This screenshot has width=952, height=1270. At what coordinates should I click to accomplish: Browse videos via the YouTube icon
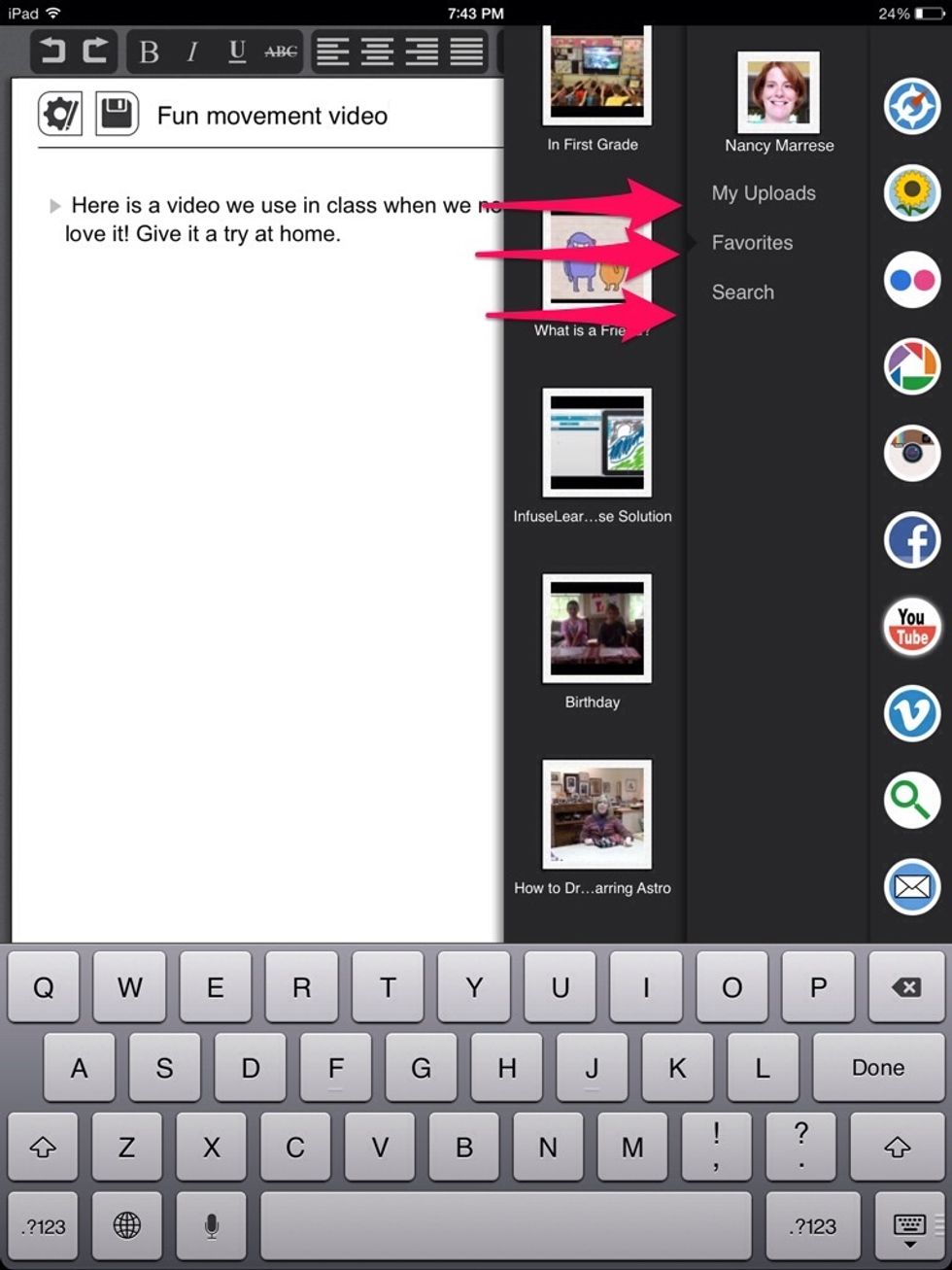click(911, 627)
